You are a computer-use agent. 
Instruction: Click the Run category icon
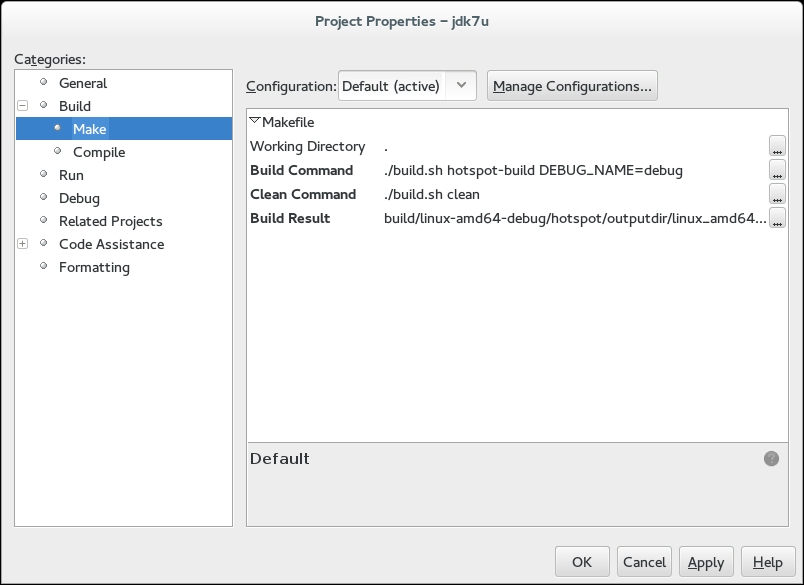click(x=42, y=175)
